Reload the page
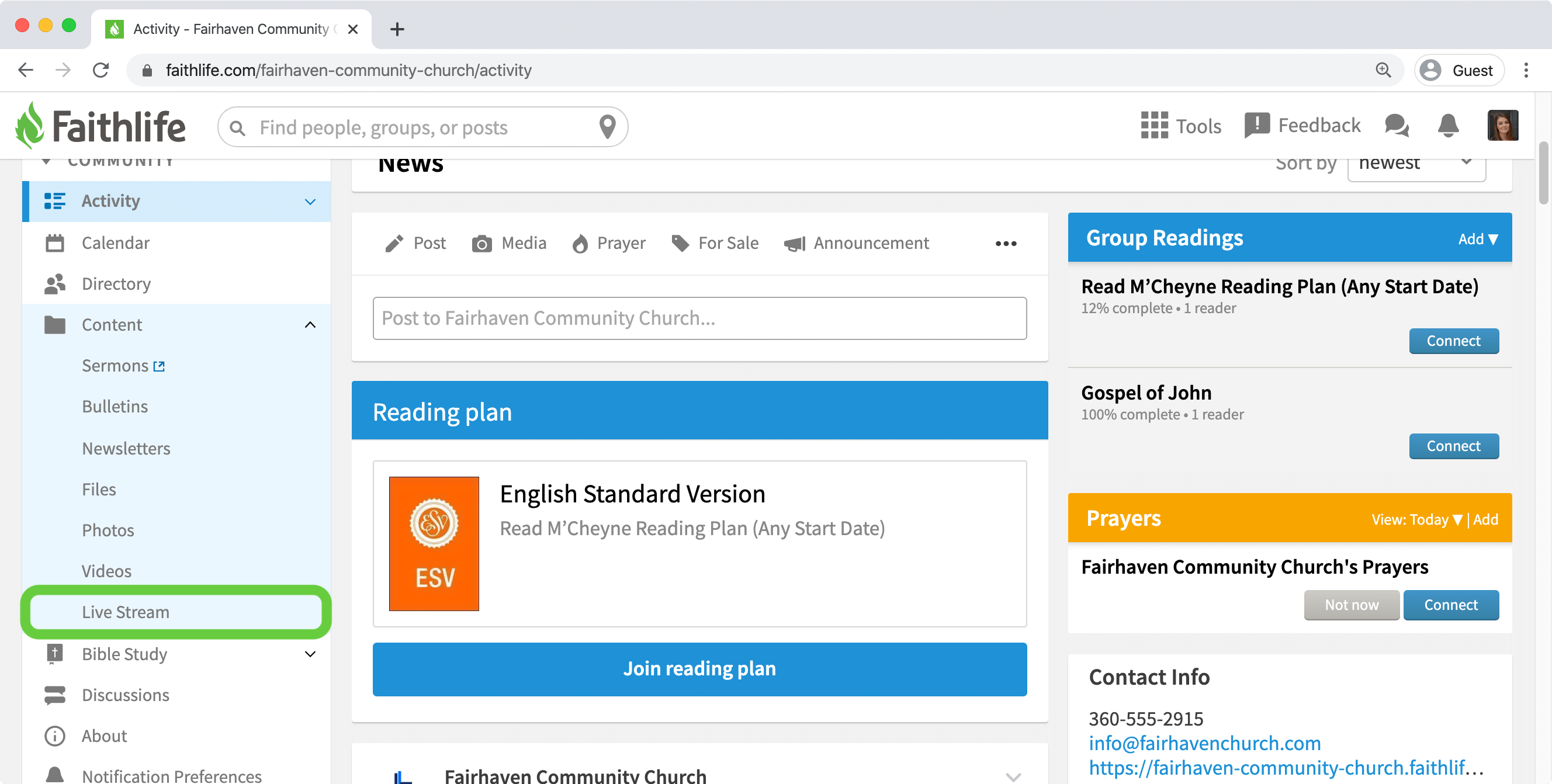The image size is (1552, 784). coord(101,71)
